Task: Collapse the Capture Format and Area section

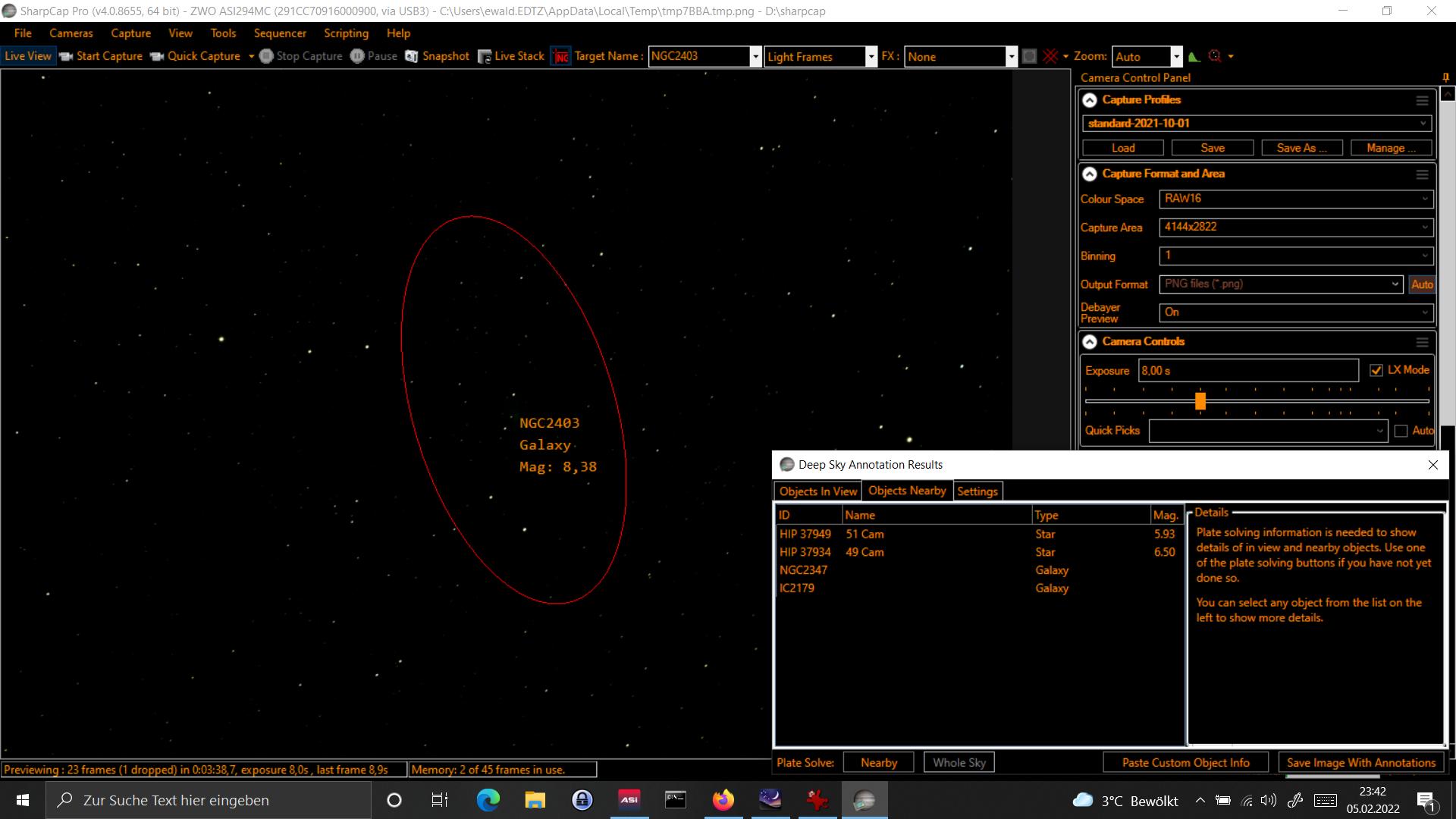Action: coord(1090,174)
